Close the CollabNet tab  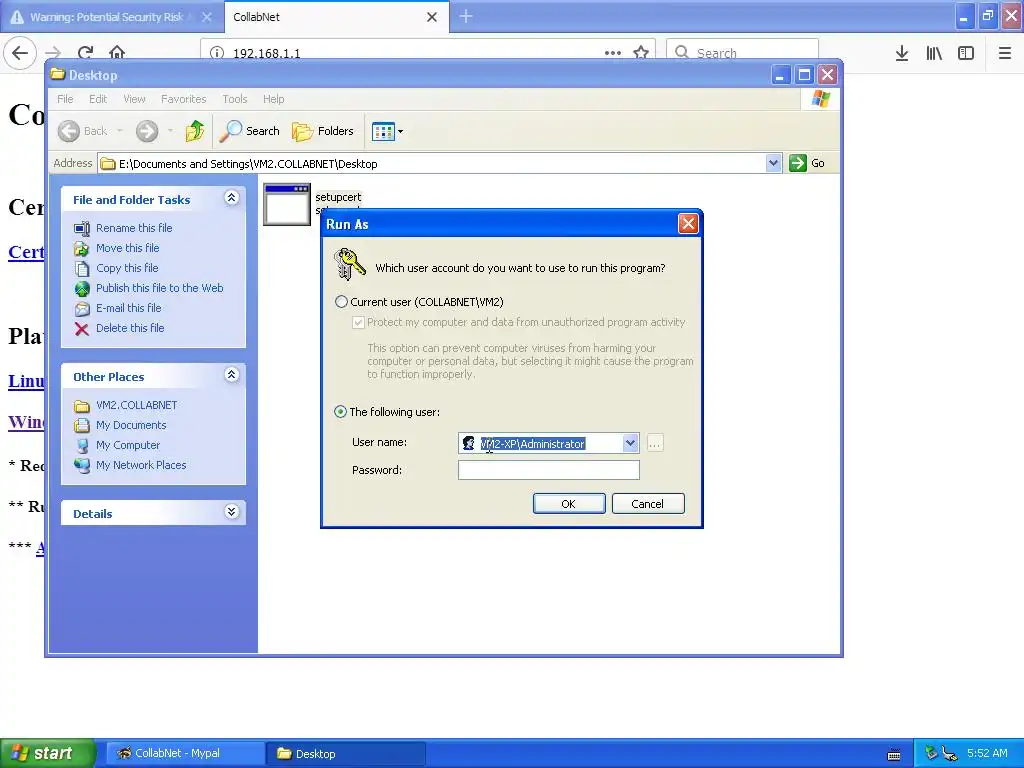(432, 17)
